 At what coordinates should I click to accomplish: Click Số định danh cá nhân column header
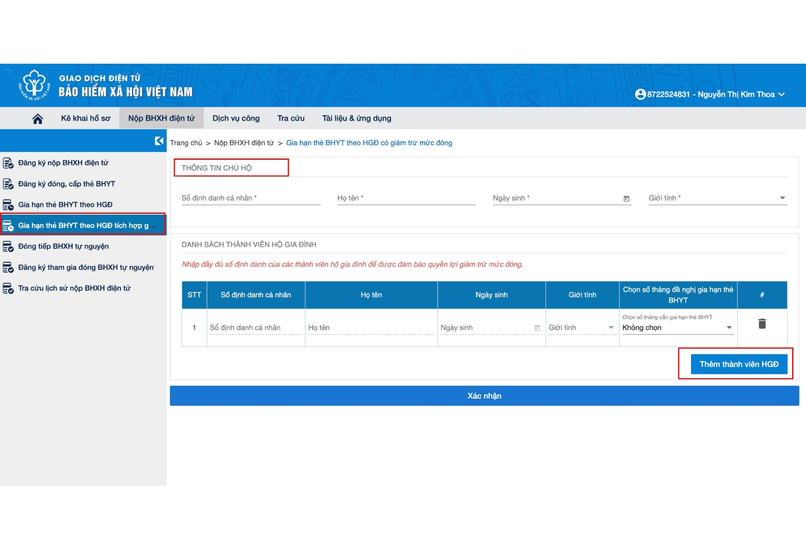(x=256, y=295)
